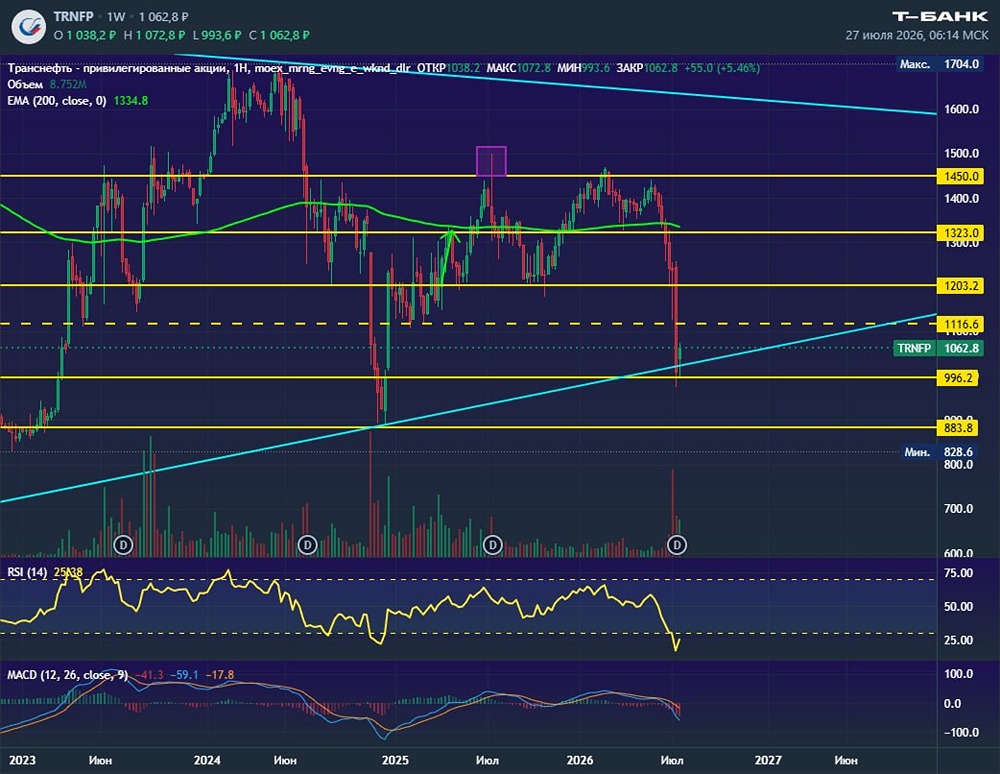Click the RSI (14) indicator legend
The height and width of the screenshot is (774, 1000).
tap(27, 572)
